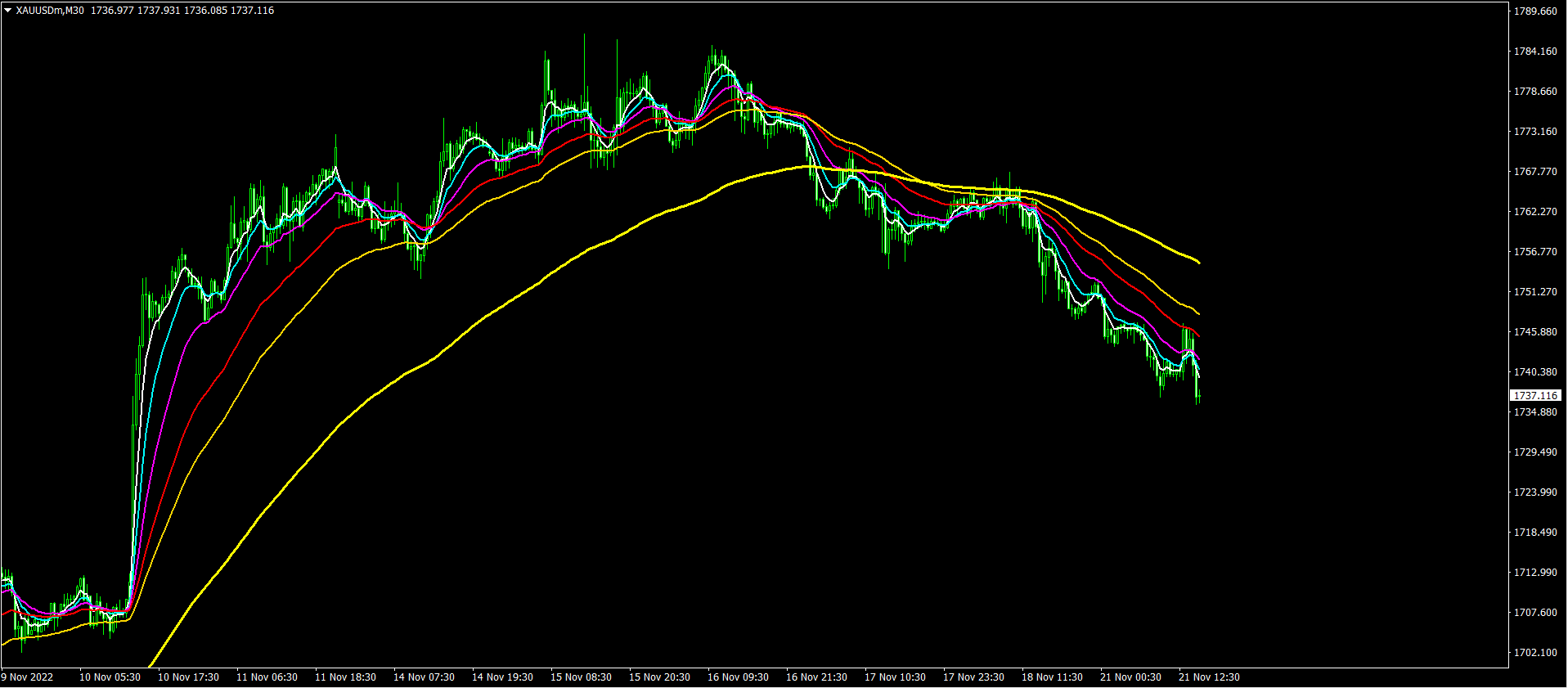Viewport: 1568px width, 688px height.
Task: Click the 1729.490 price scale label
Action: (1535, 452)
